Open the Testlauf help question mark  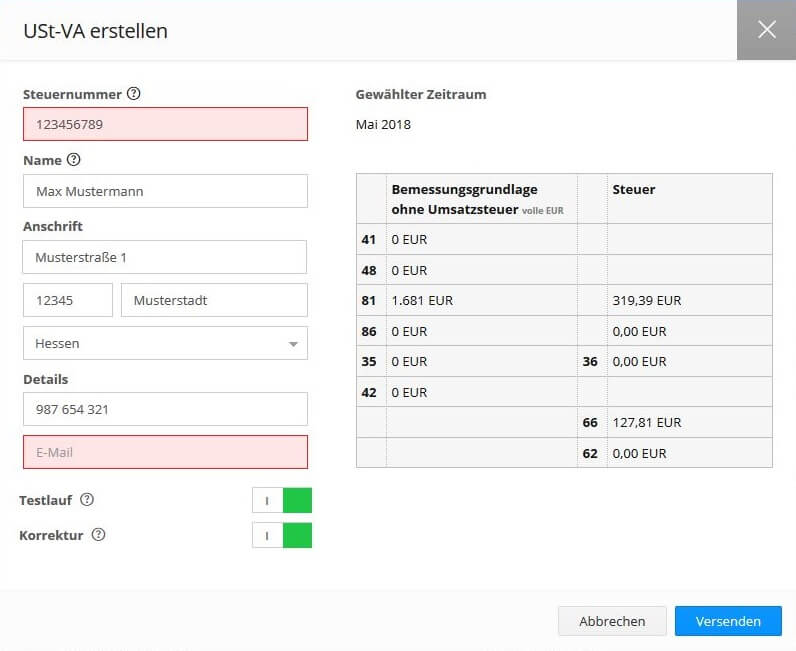87,500
